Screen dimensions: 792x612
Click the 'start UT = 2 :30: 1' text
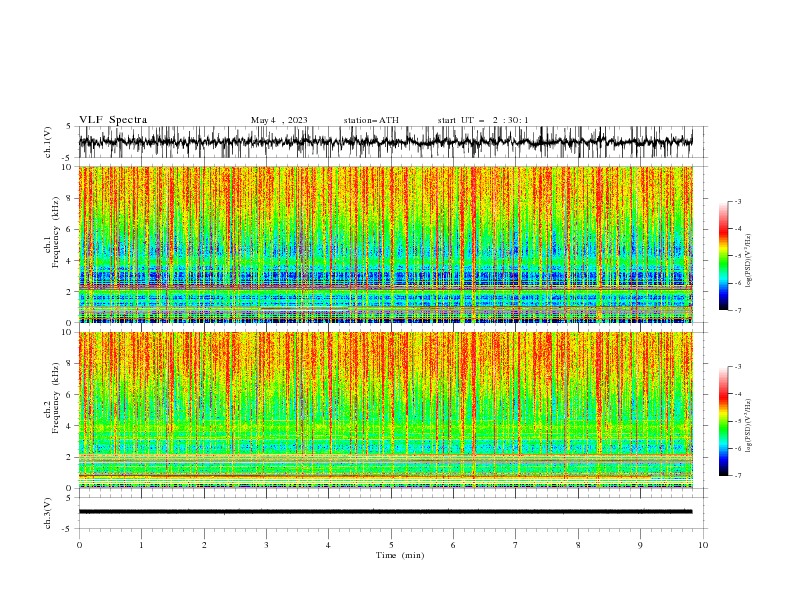(x=483, y=120)
